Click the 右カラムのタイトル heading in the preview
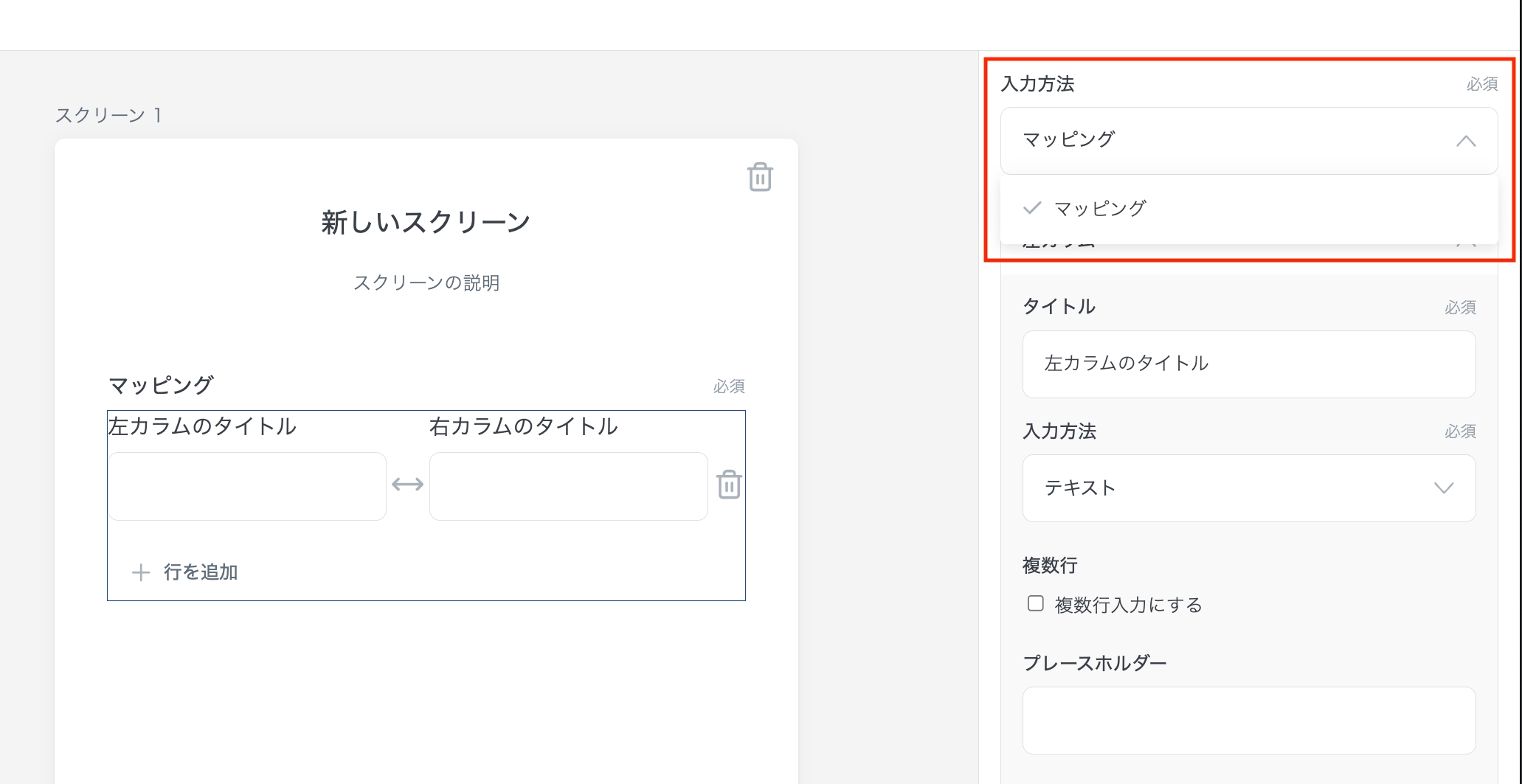Viewport: 1522px width, 784px height. point(523,426)
